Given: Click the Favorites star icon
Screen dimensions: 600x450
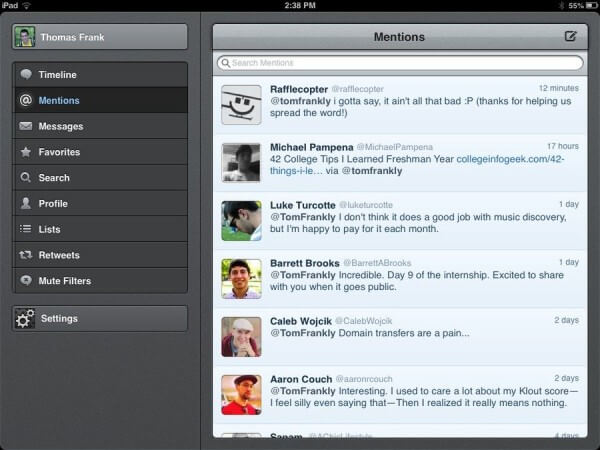Looking at the screenshot, I should click(26, 152).
